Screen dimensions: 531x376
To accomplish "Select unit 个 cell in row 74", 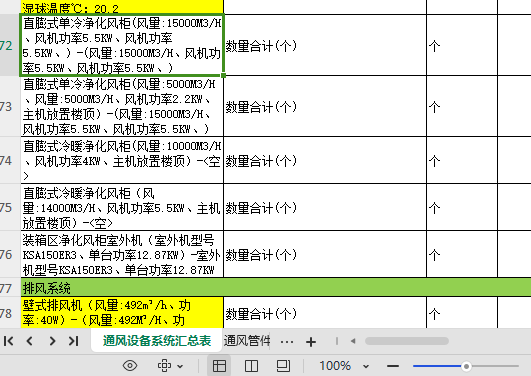I will (x=462, y=160).
